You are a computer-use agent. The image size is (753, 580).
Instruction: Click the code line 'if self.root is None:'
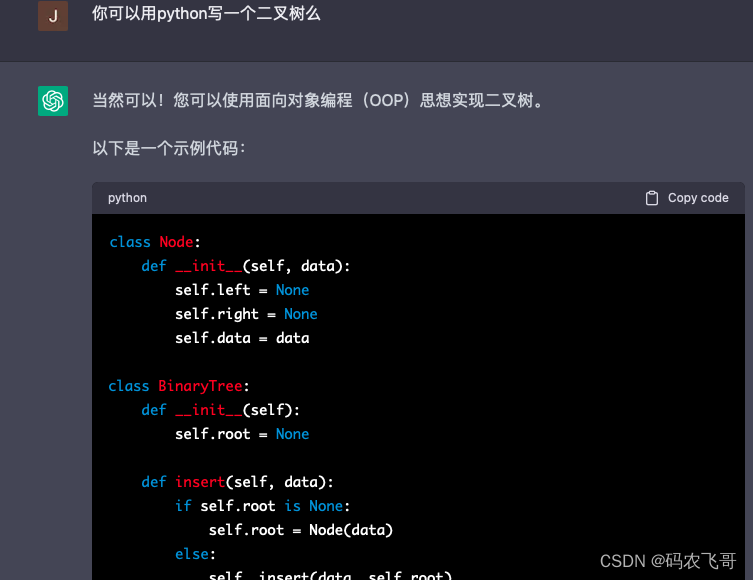[263, 506]
